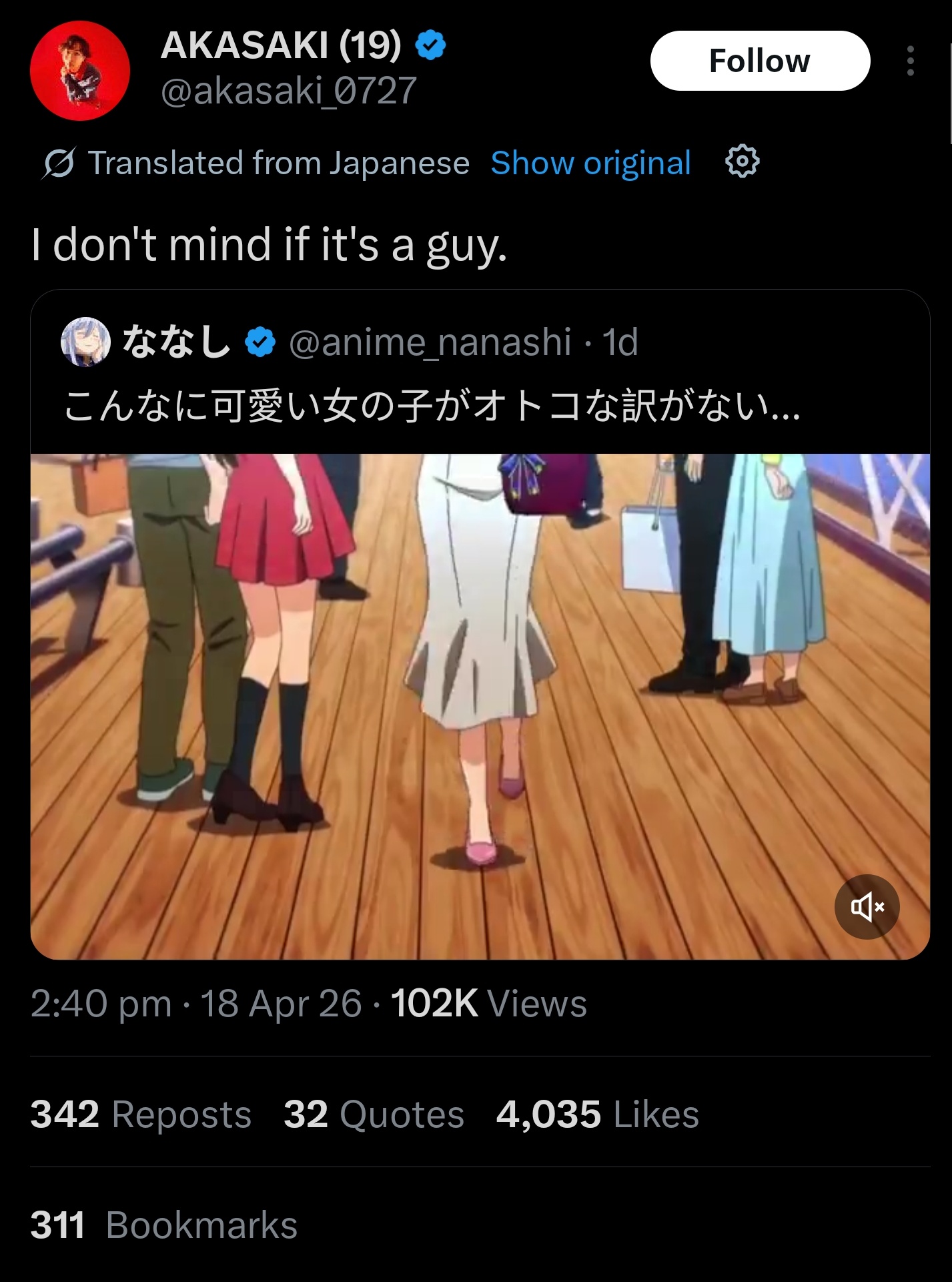This screenshot has width=952, height=1282.
Task: View the 342 Reposts list
Action: 141,1114
